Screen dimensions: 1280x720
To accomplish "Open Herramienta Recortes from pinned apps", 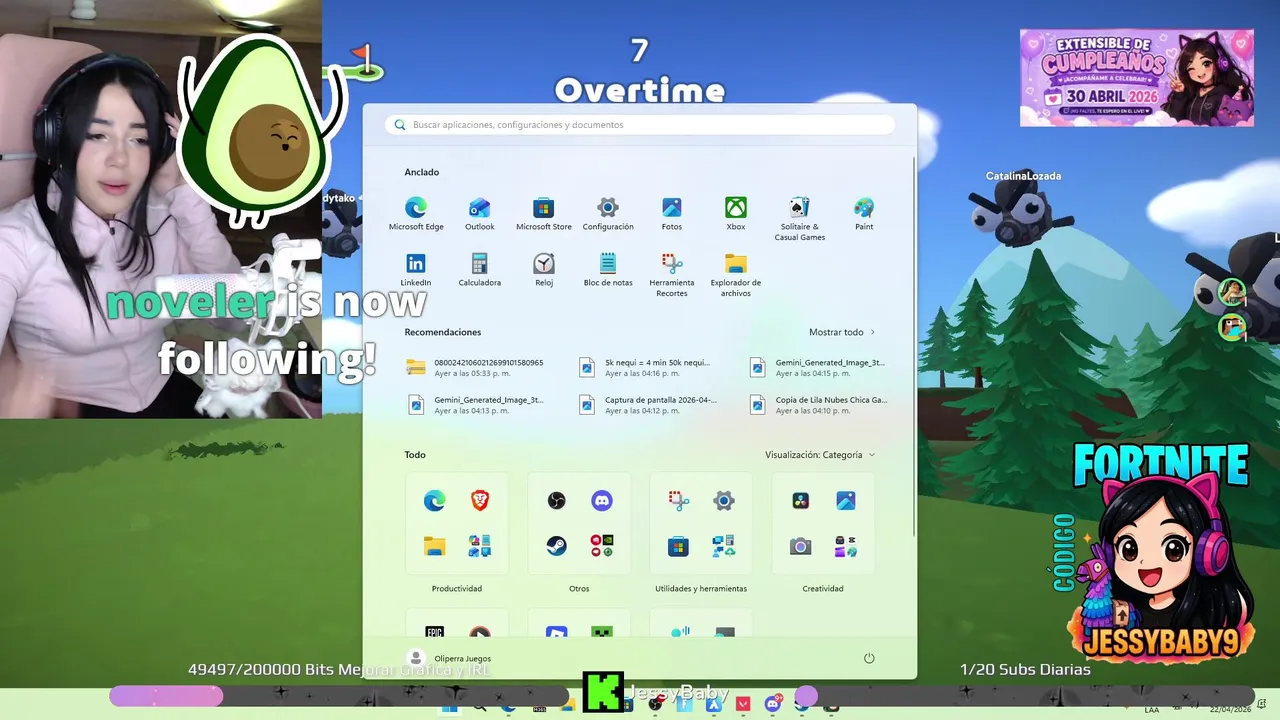I will click(672, 274).
